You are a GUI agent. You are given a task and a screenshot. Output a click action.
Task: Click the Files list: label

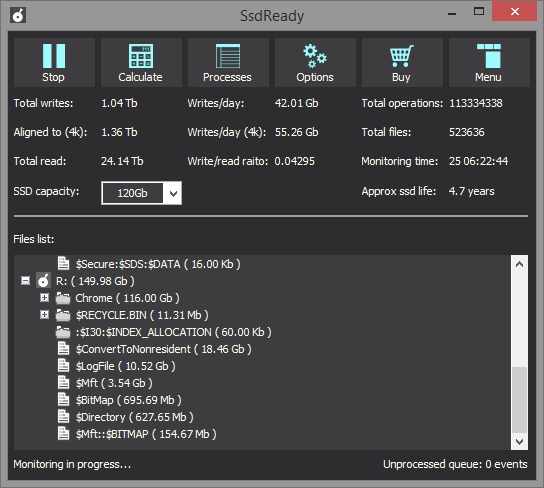tap(34, 239)
